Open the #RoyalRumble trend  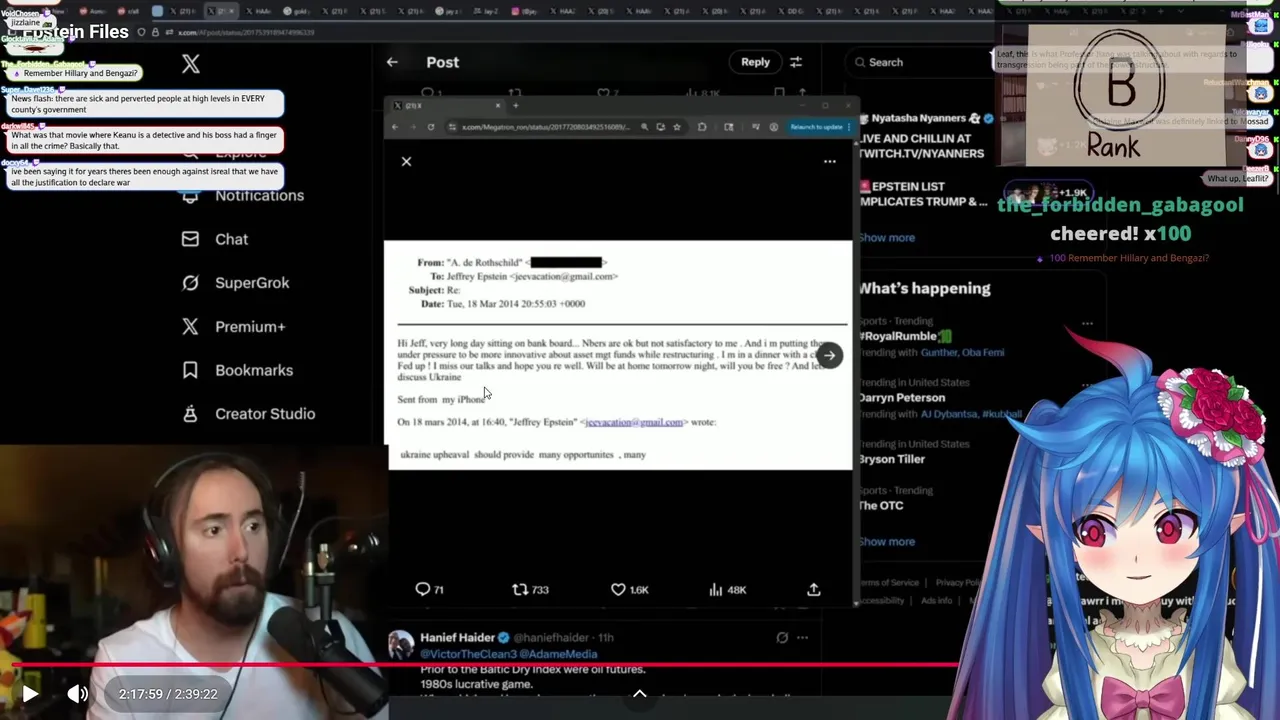905,336
